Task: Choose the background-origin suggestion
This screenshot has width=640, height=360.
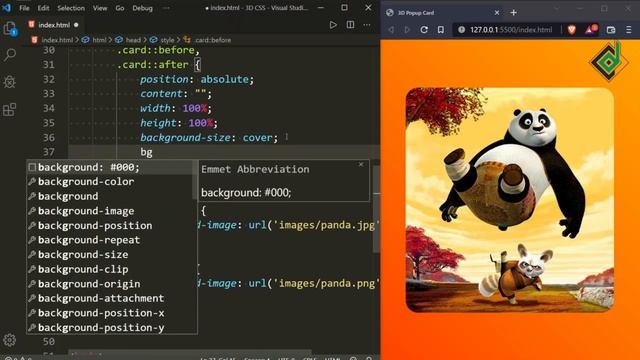Action: (111, 284)
